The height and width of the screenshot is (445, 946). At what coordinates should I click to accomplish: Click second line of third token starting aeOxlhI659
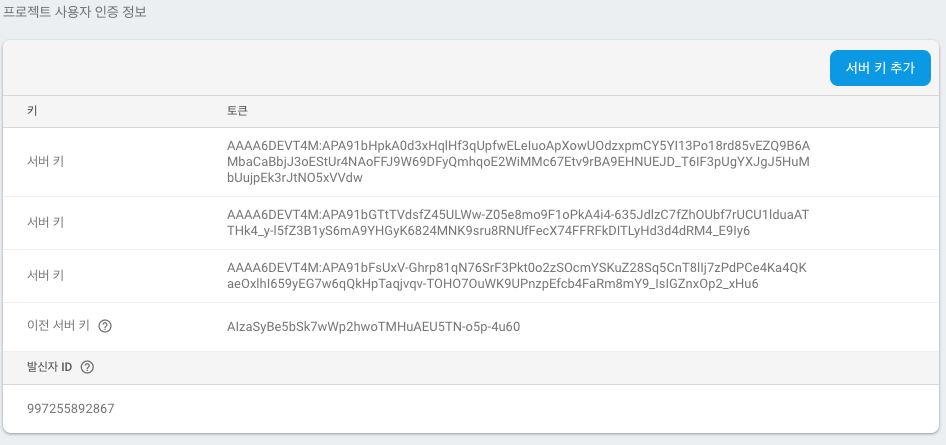[493, 284]
